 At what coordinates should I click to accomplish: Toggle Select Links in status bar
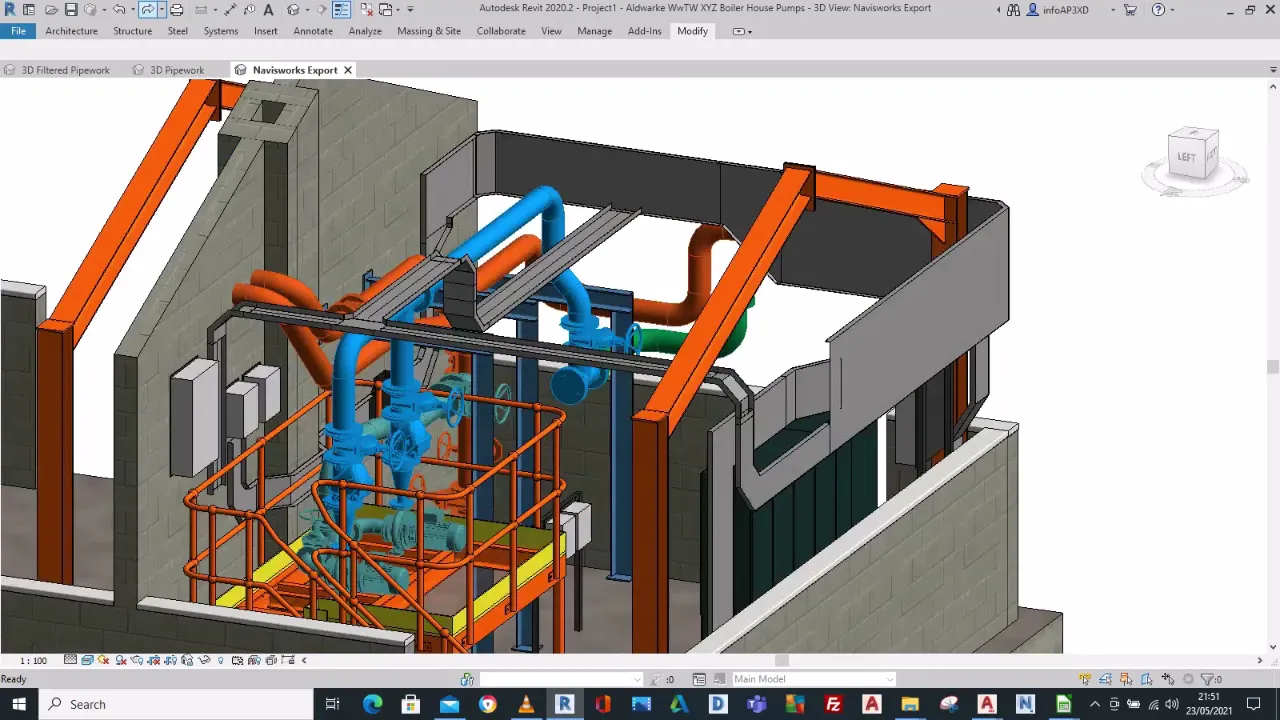[1084, 679]
